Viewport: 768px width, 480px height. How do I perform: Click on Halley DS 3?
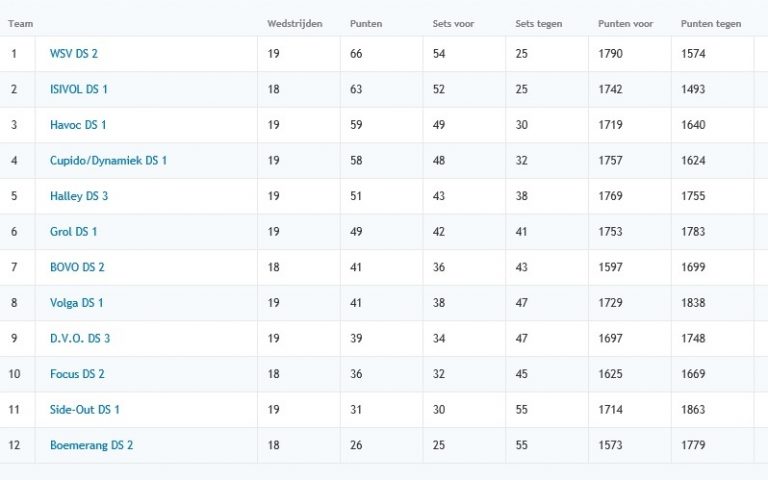[79, 196]
